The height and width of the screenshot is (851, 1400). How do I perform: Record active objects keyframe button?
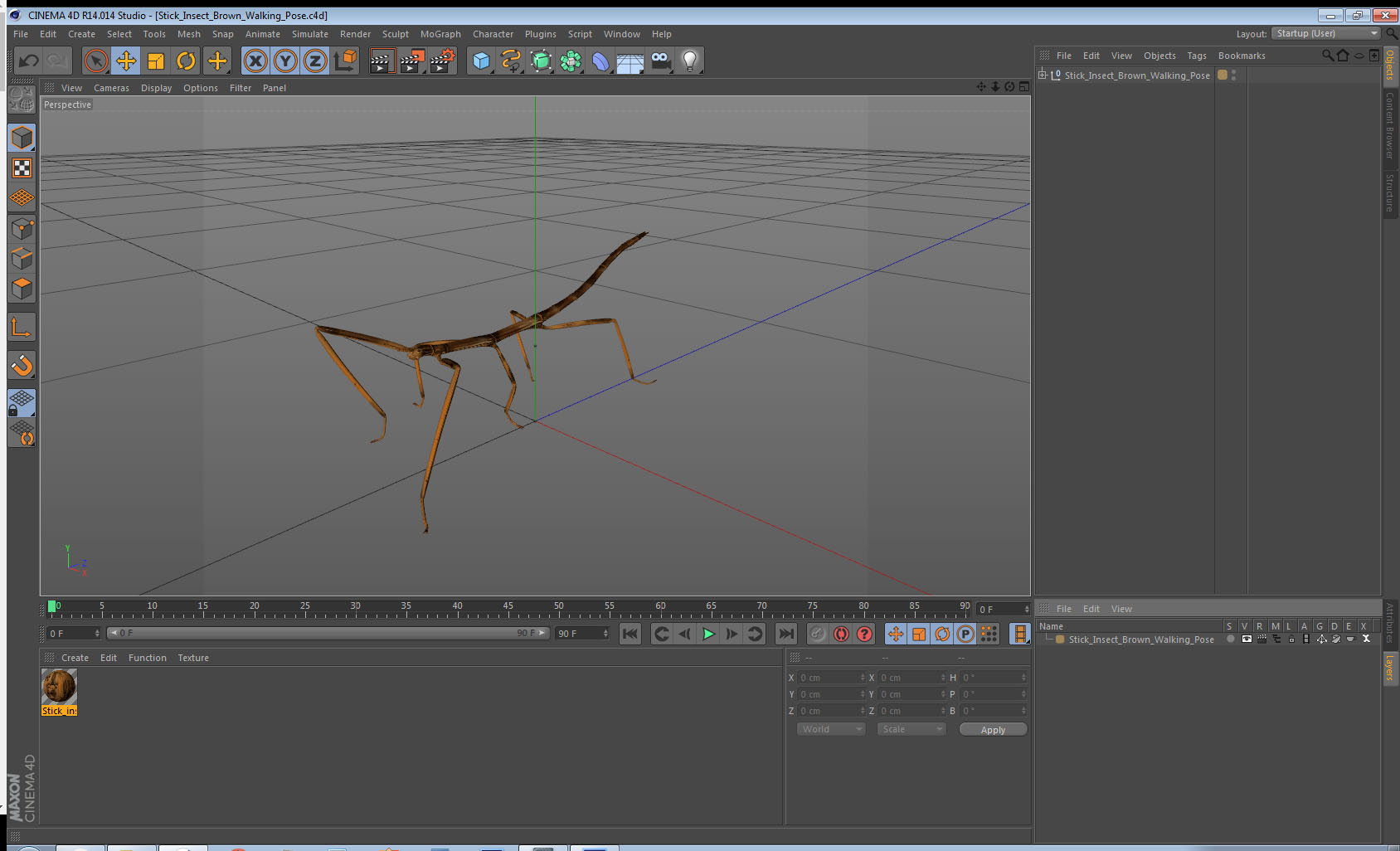pyautogui.click(x=818, y=634)
